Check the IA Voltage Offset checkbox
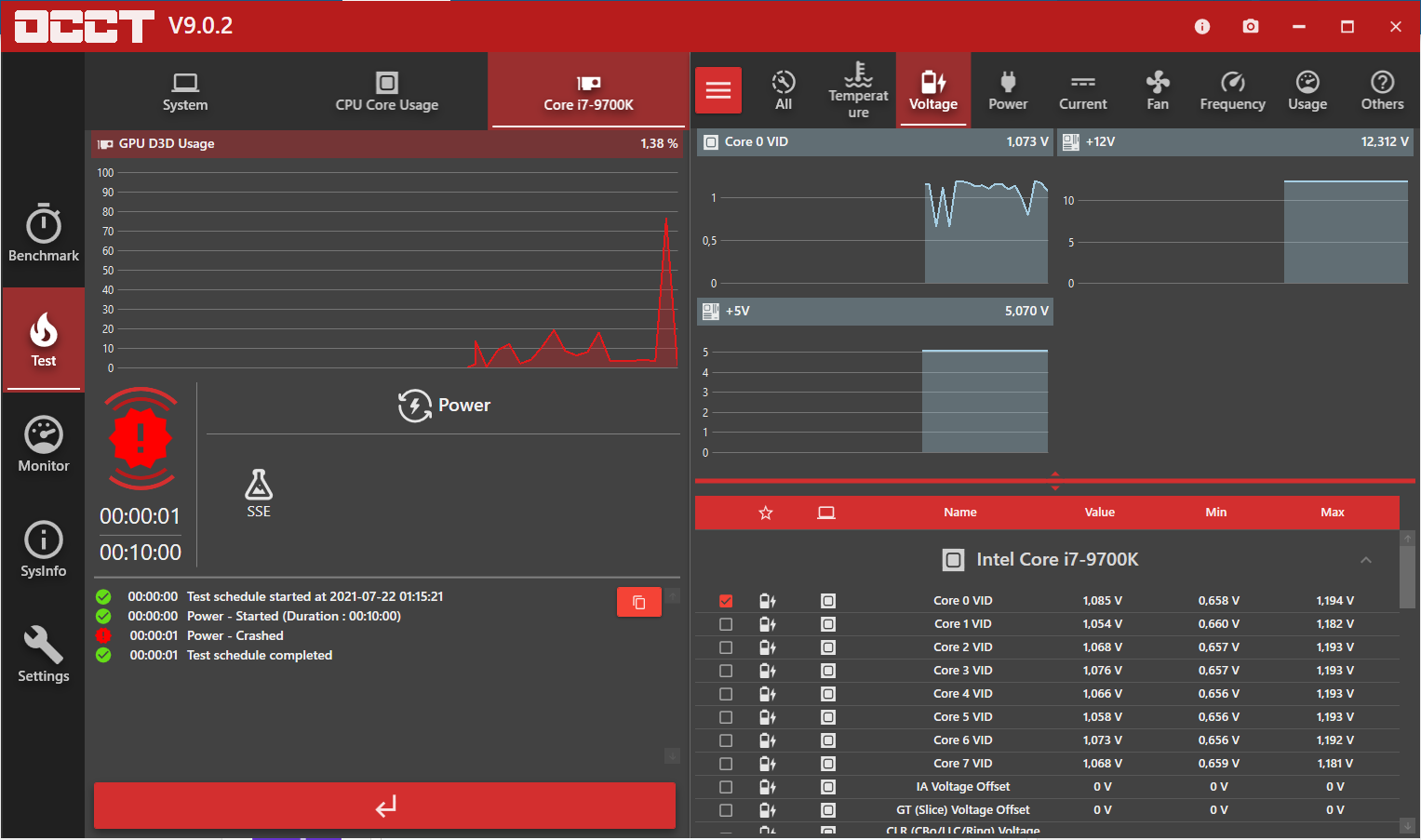 [726, 787]
